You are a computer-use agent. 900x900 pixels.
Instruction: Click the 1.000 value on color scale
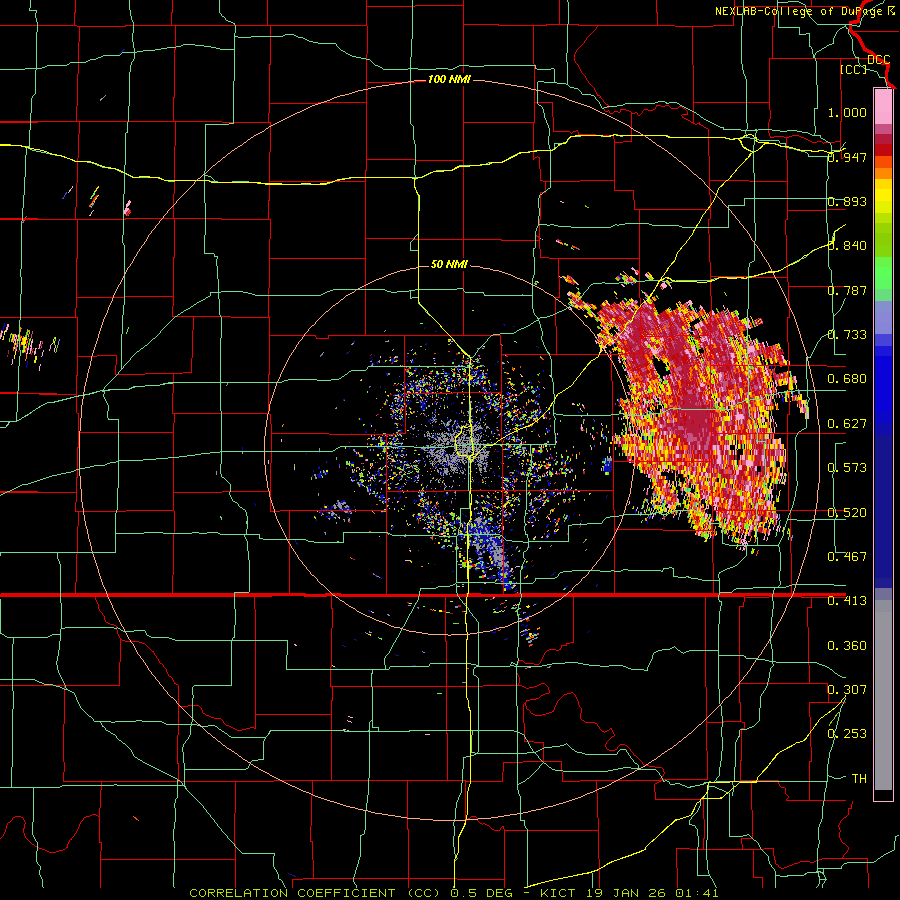tap(847, 112)
